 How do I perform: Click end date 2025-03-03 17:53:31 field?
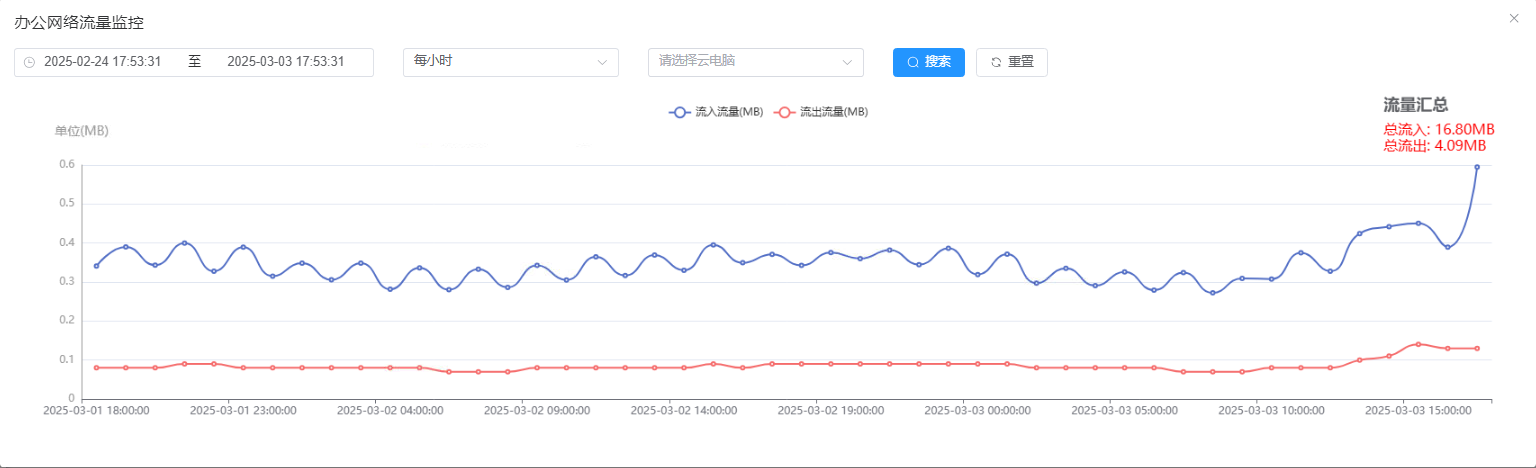pyautogui.click(x=286, y=62)
